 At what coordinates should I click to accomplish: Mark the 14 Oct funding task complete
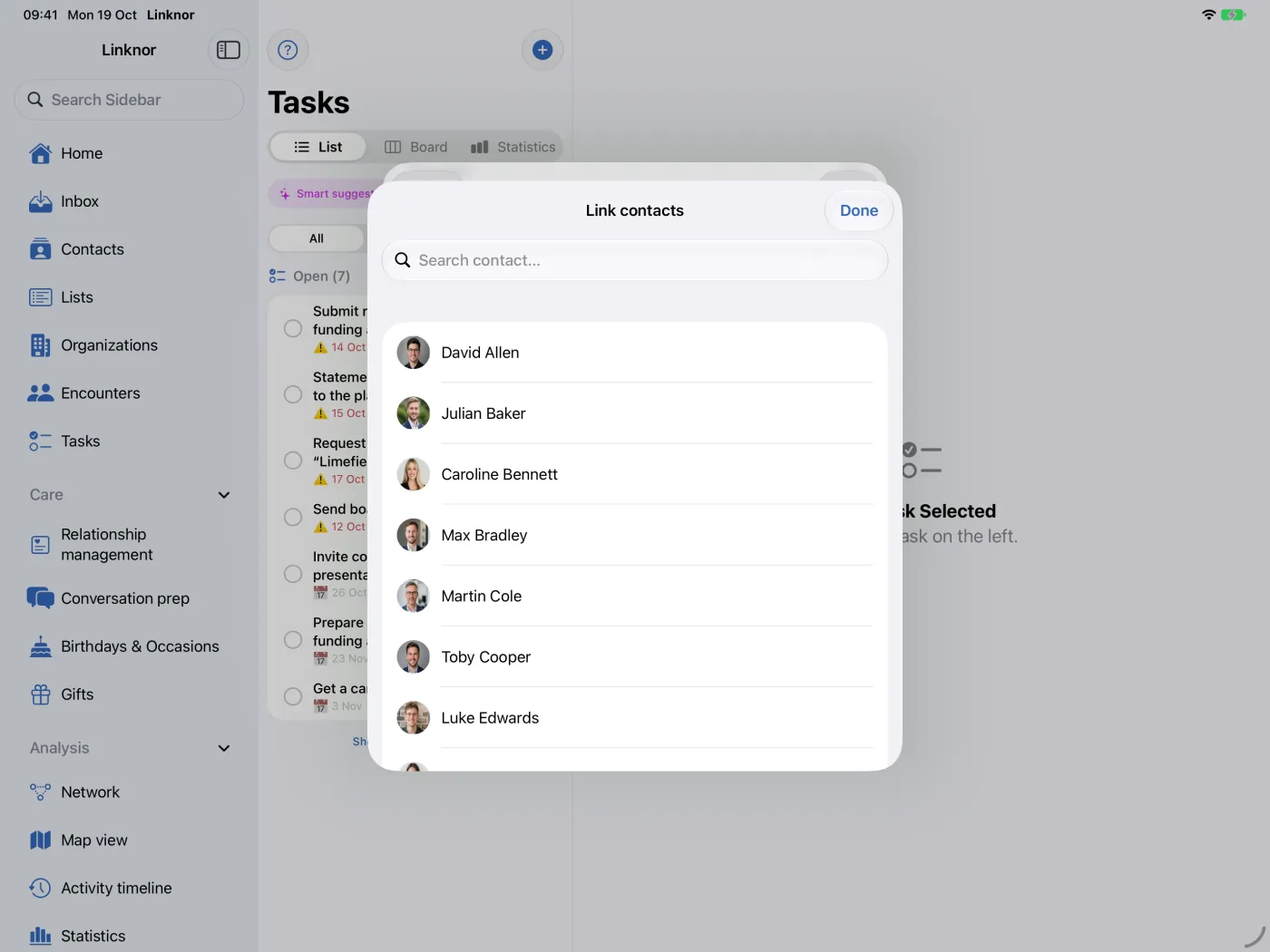[293, 328]
